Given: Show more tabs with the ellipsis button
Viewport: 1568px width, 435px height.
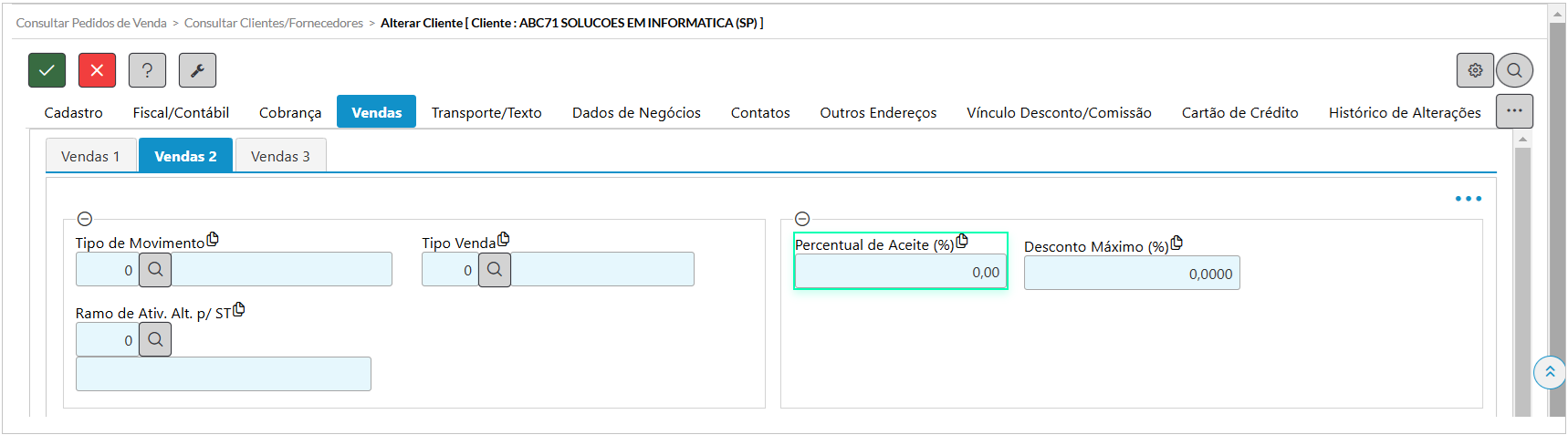Looking at the screenshot, I should point(1514,111).
